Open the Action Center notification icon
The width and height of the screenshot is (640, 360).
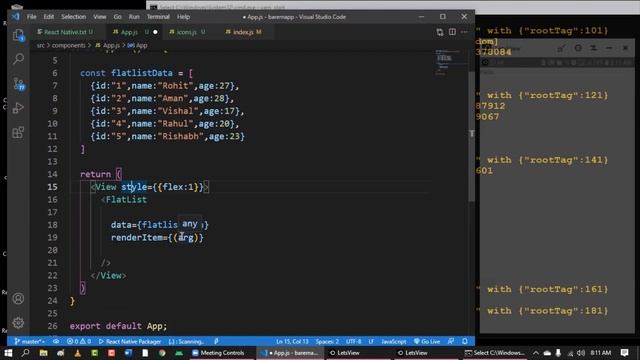tap(624, 353)
